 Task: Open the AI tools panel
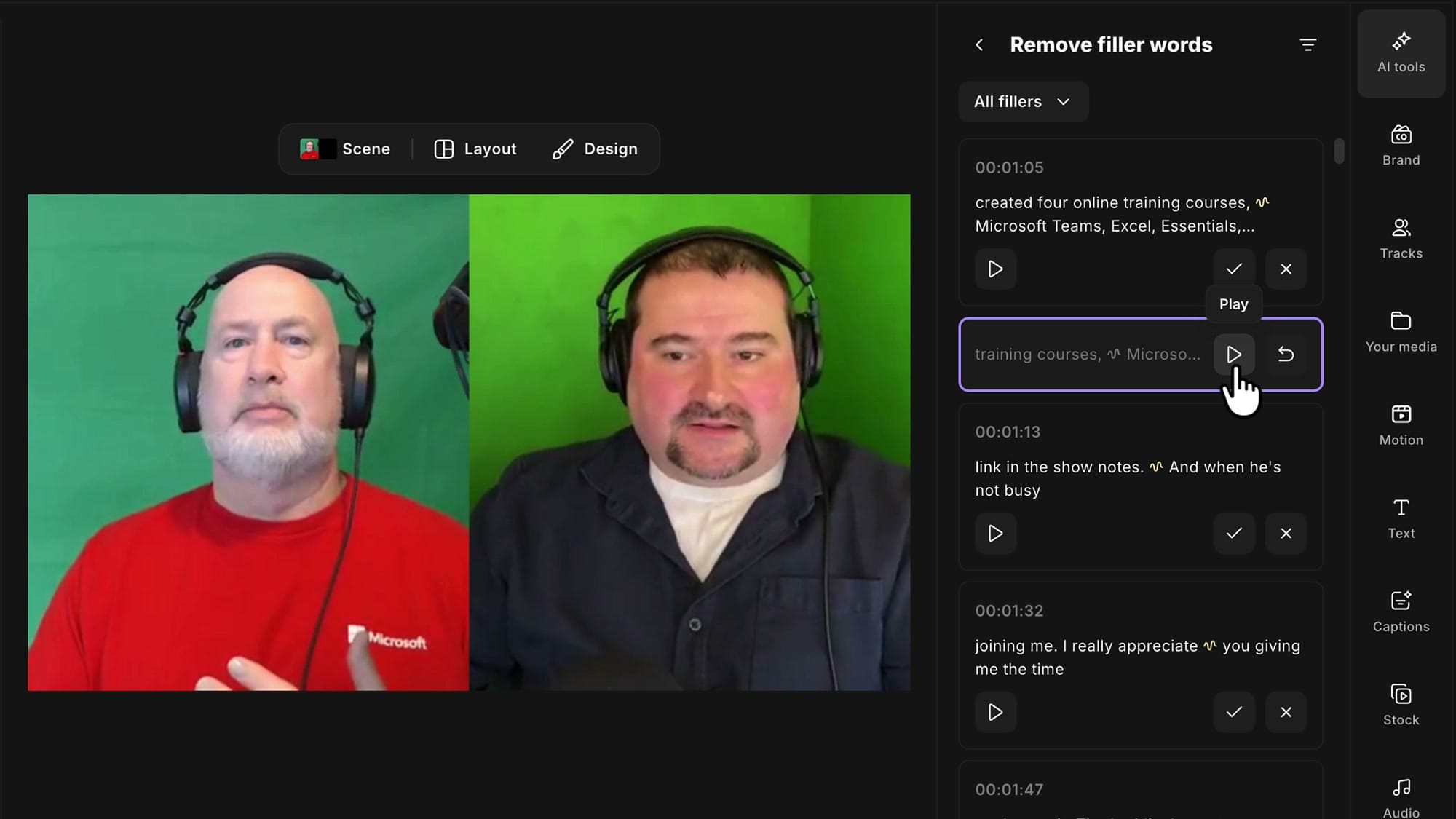(x=1401, y=53)
